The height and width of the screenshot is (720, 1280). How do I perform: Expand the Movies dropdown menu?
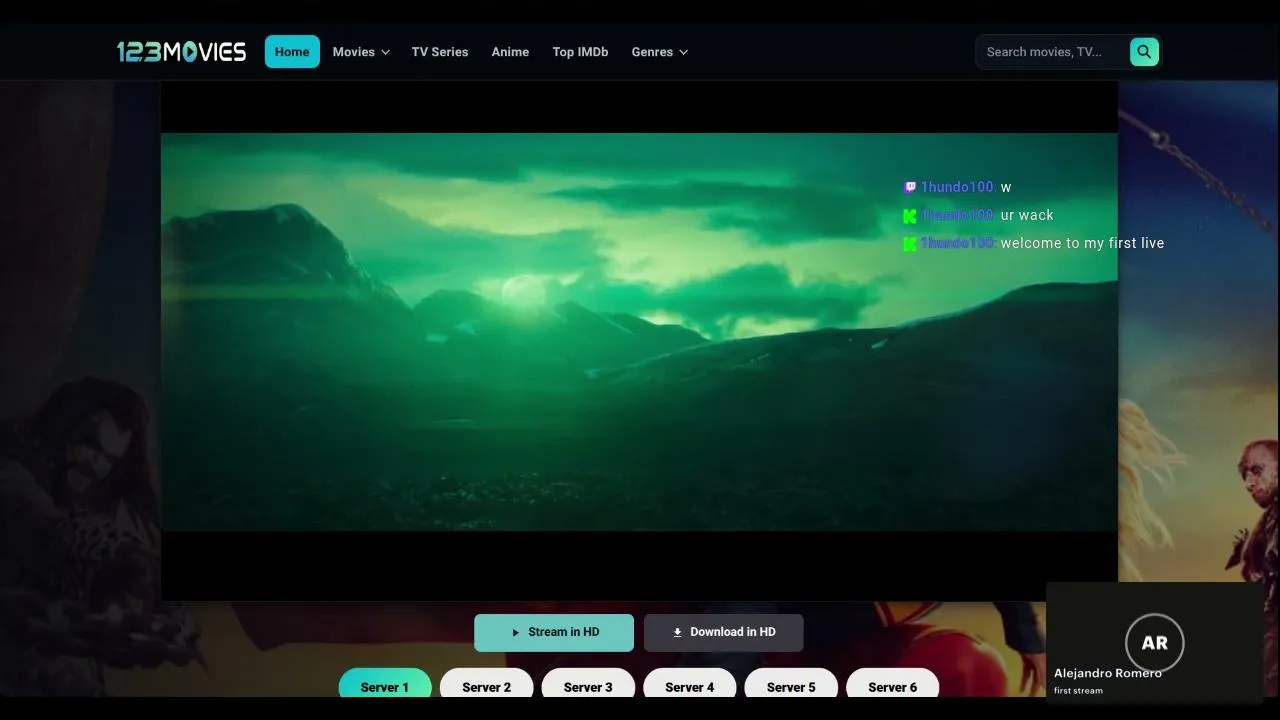[x=361, y=52]
